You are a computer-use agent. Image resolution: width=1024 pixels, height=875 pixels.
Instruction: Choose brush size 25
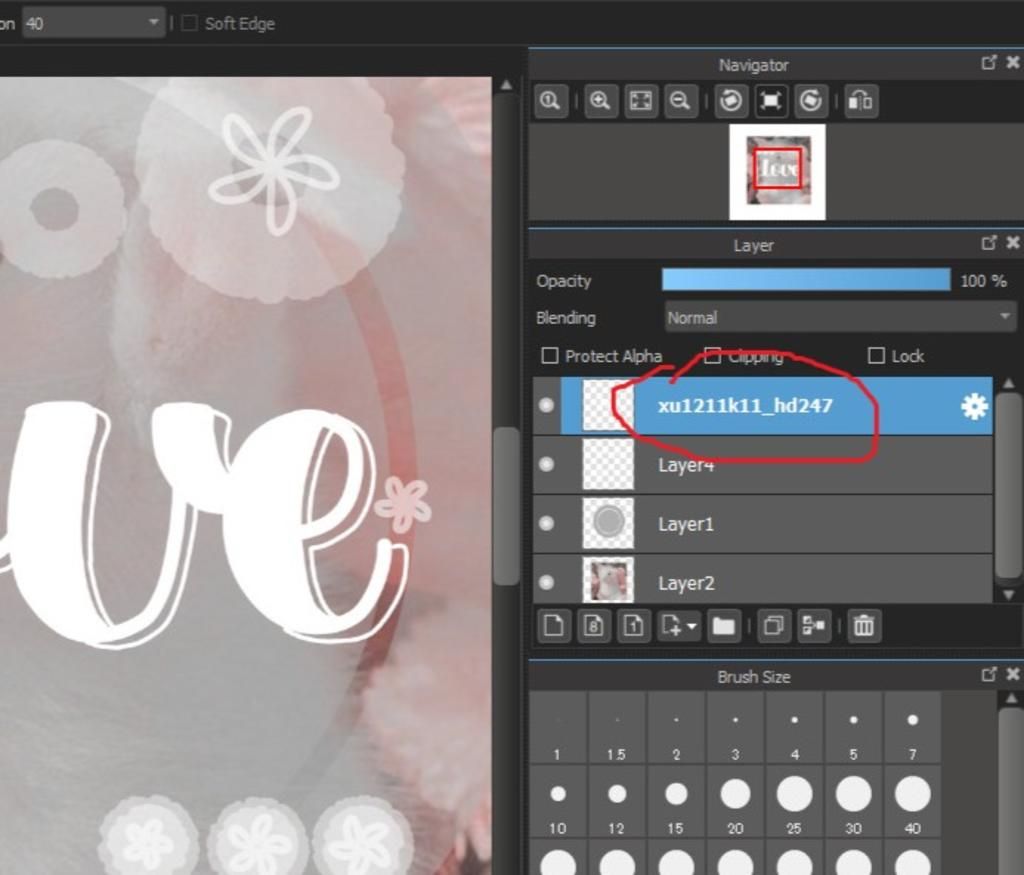click(794, 802)
